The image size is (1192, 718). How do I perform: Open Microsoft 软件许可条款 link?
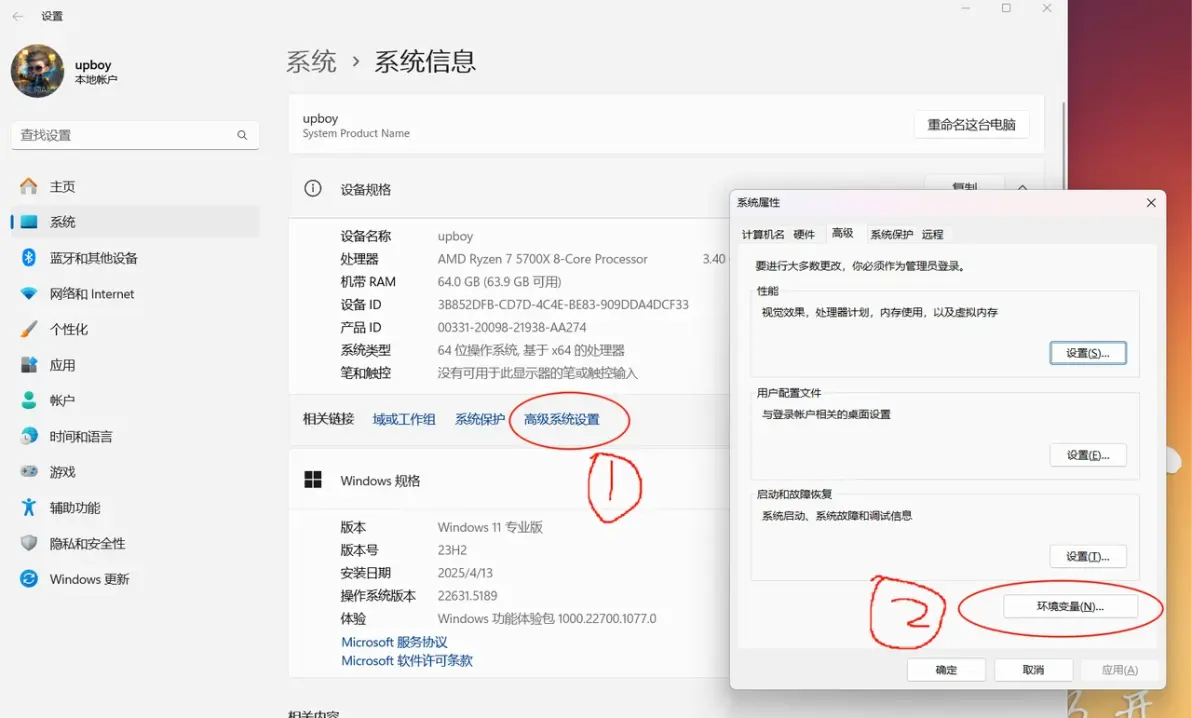coord(407,661)
